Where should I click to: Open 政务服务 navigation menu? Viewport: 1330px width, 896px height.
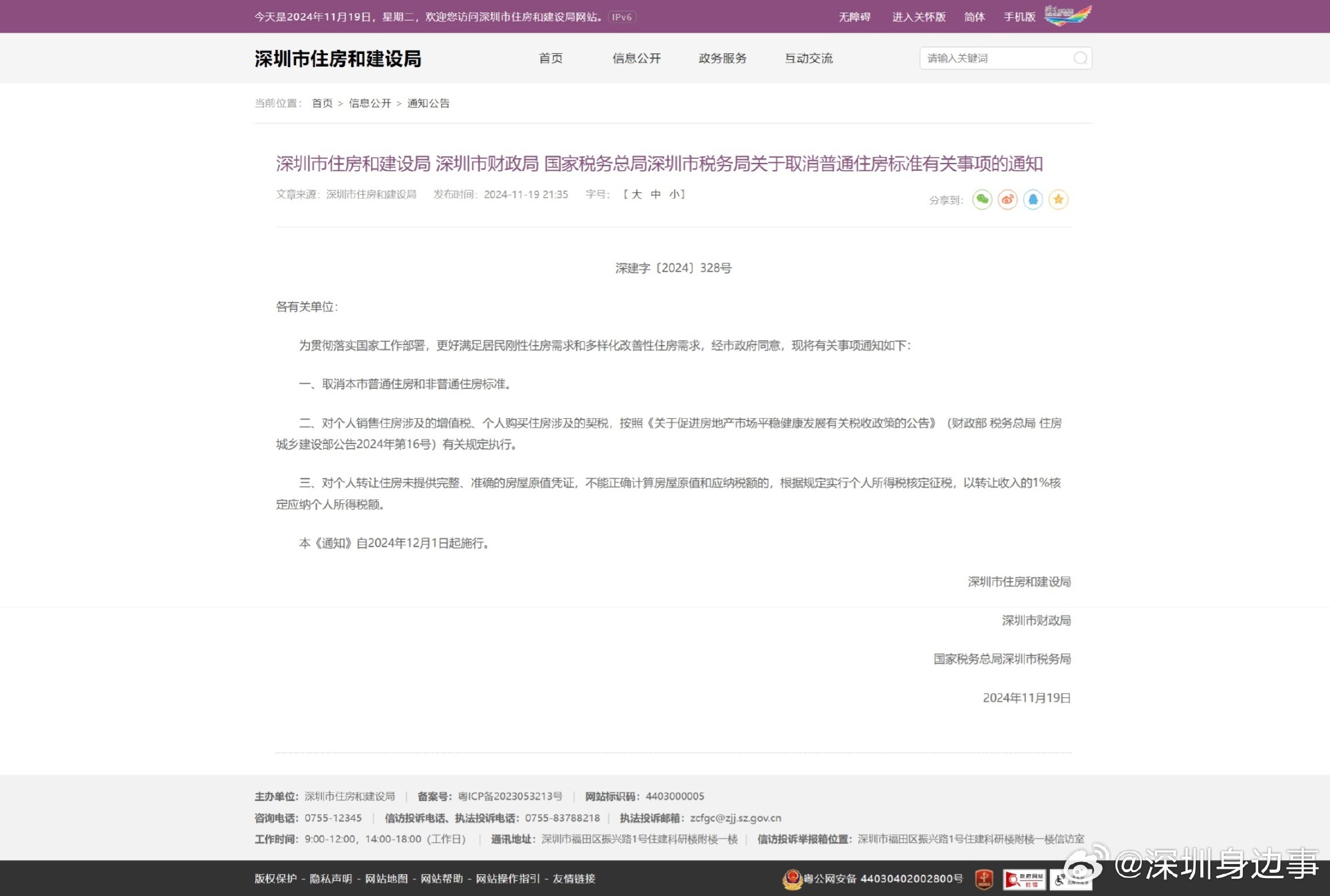click(722, 58)
